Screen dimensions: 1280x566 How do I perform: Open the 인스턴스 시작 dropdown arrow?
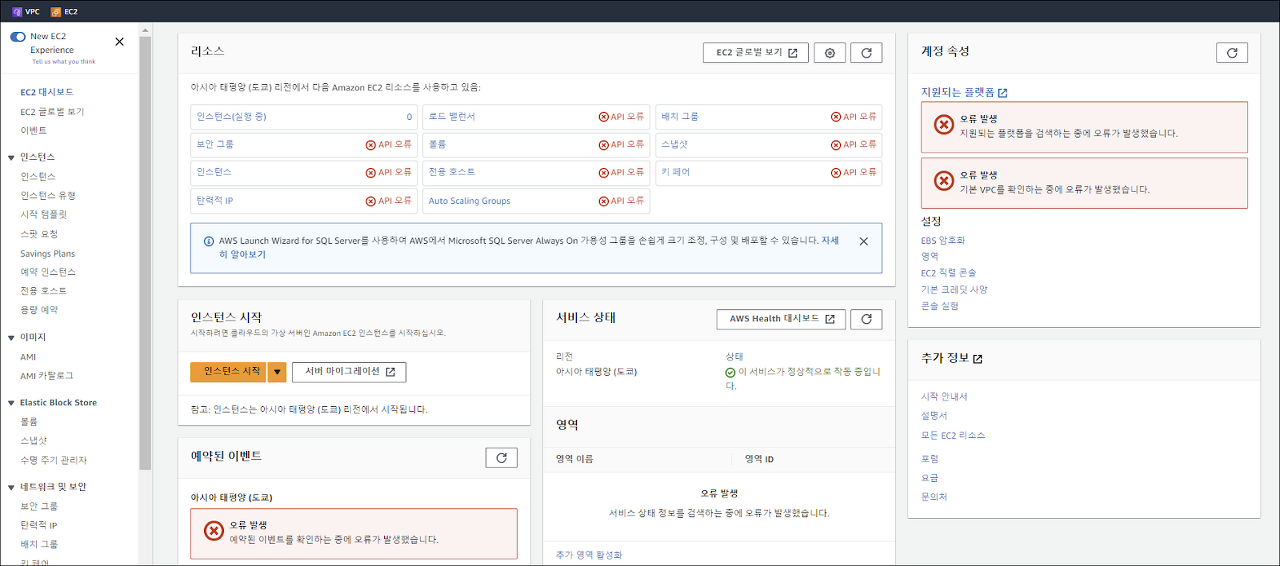click(x=277, y=371)
